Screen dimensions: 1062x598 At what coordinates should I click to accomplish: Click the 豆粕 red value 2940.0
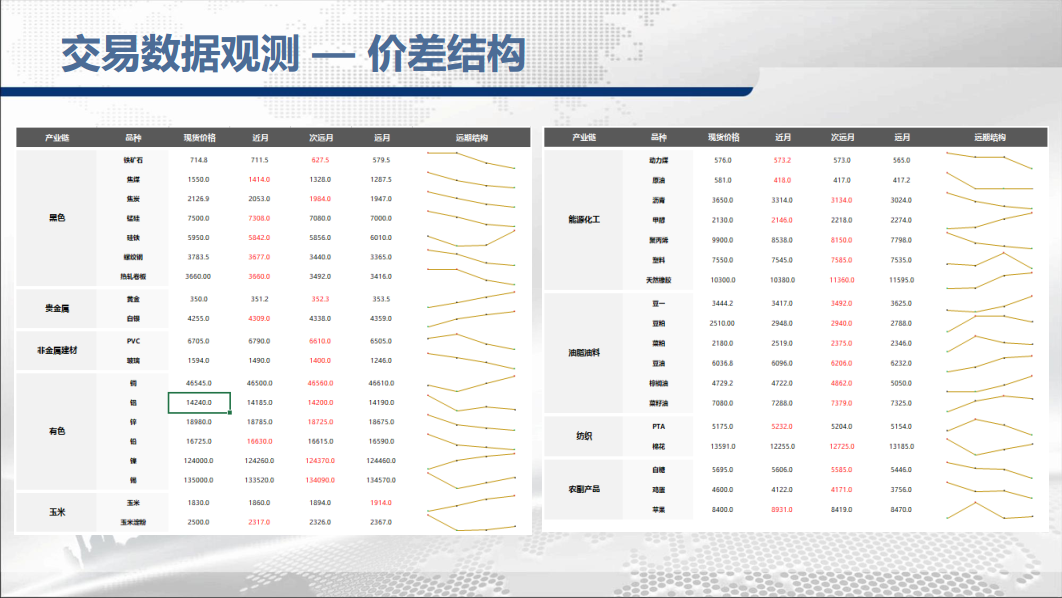pos(842,324)
